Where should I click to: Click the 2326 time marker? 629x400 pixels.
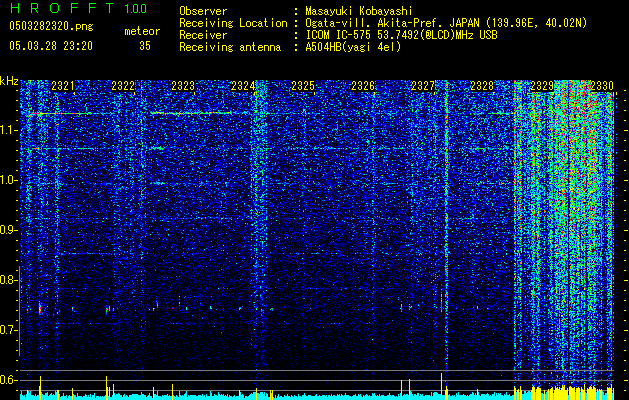pos(363,85)
